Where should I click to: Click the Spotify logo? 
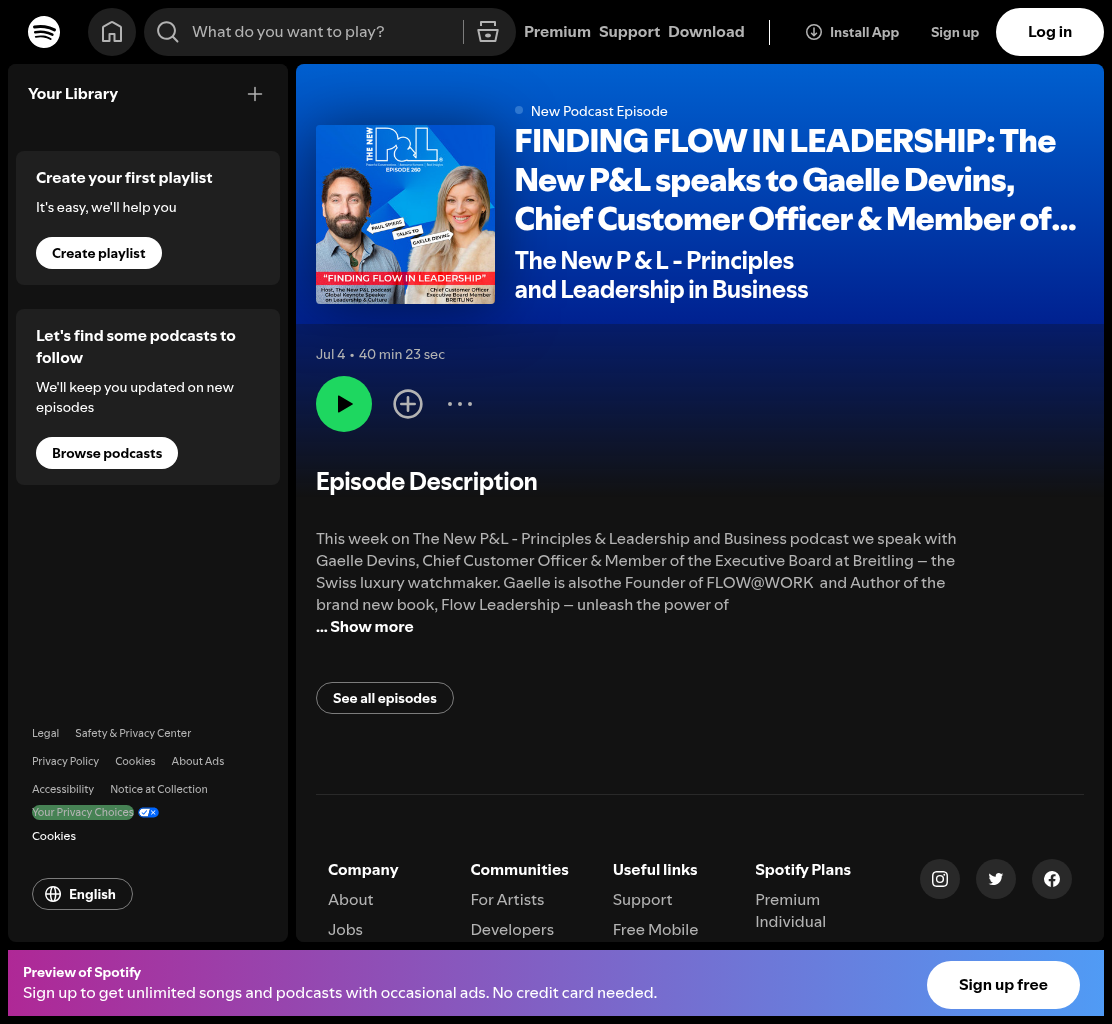44,32
